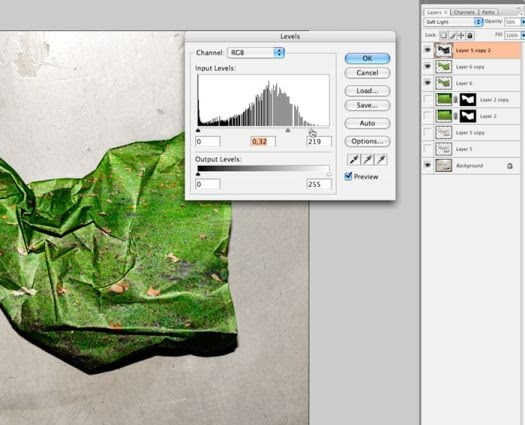The width and height of the screenshot is (525, 425).
Task: Click the OK button in Levels
Action: point(367,58)
